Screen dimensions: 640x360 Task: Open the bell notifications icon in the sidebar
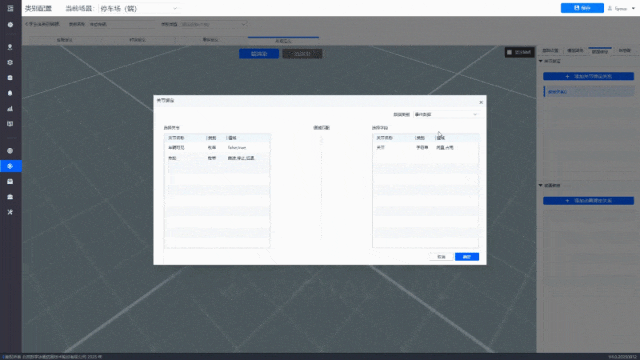10,93
